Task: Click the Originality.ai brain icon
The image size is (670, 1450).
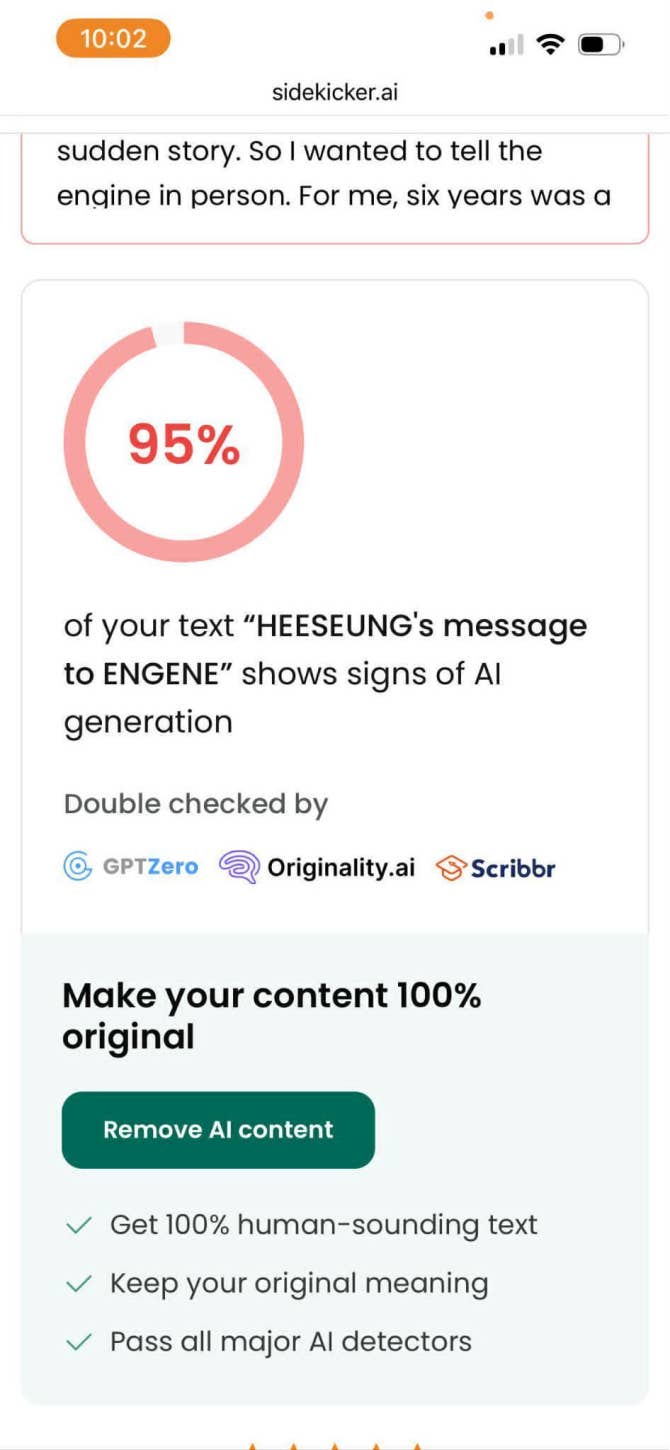Action: [238, 867]
